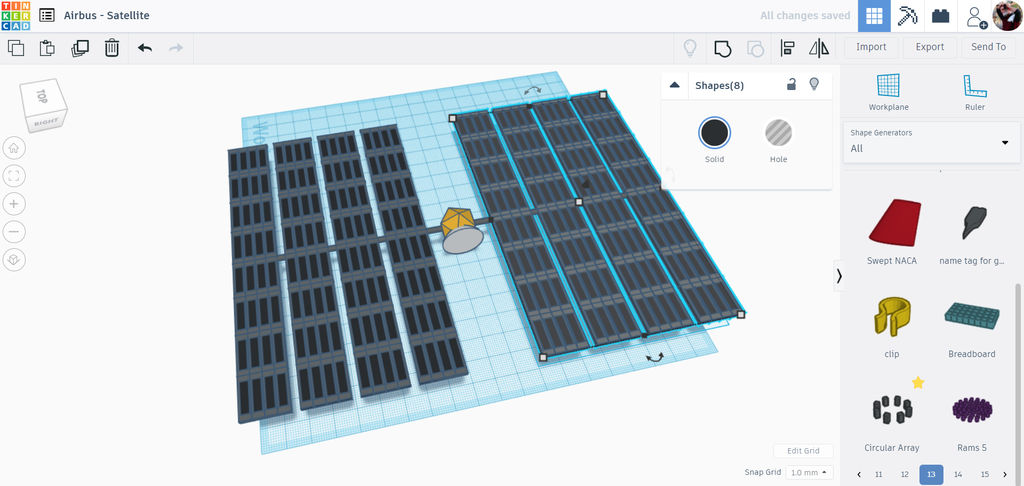Click the Paste tool icon

click(x=47, y=48)
